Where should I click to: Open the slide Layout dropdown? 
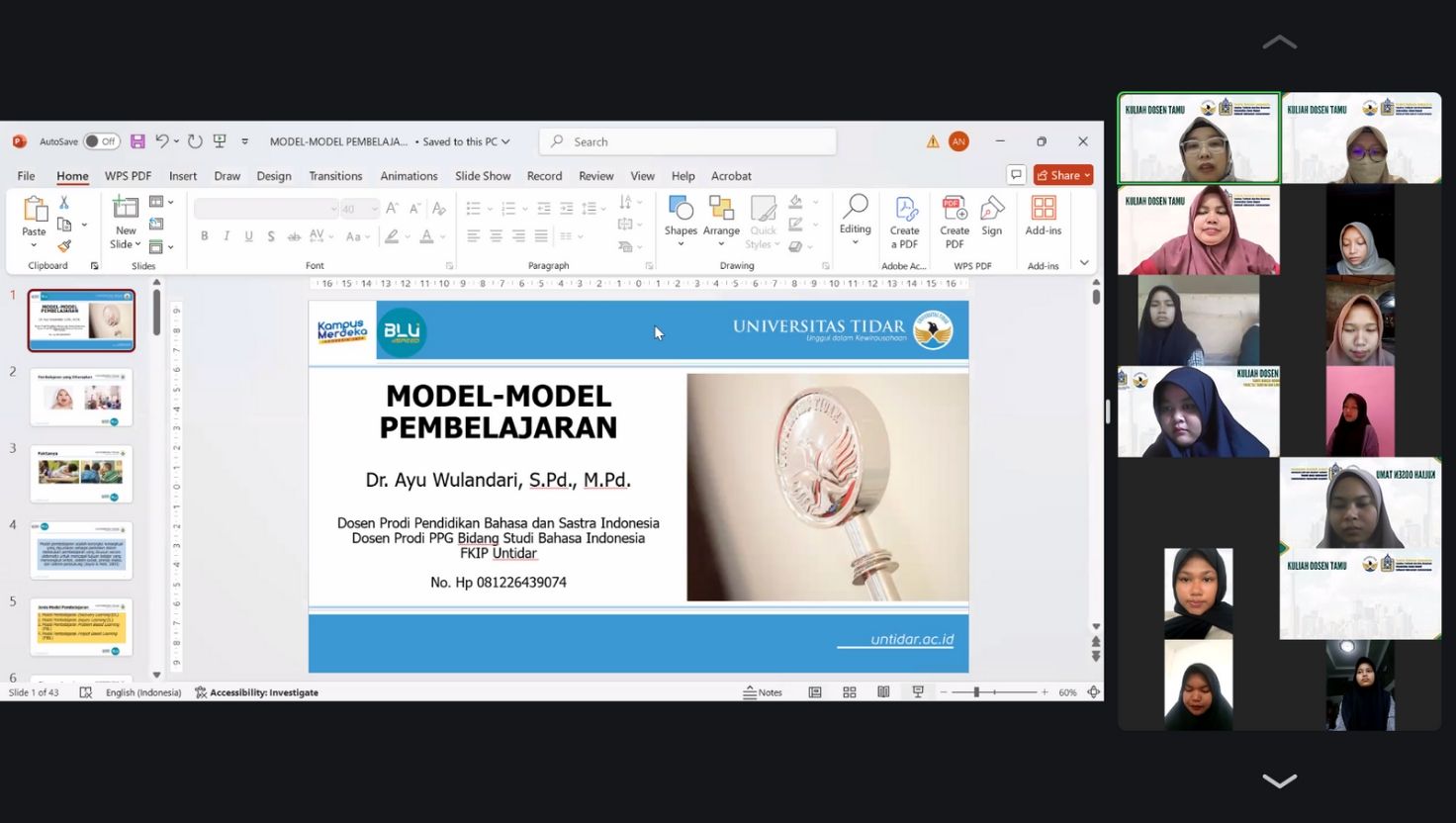[x=161, y=203]
